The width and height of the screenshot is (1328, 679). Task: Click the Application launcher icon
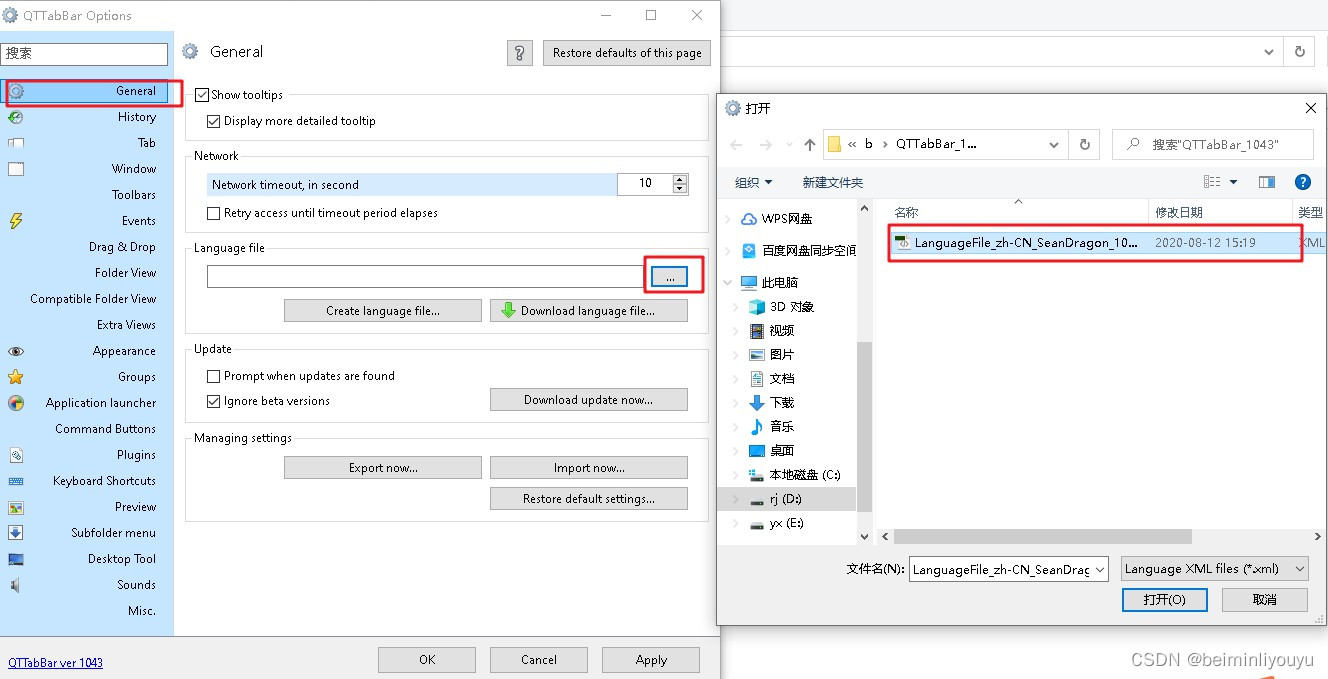click(x=16, y=403)
